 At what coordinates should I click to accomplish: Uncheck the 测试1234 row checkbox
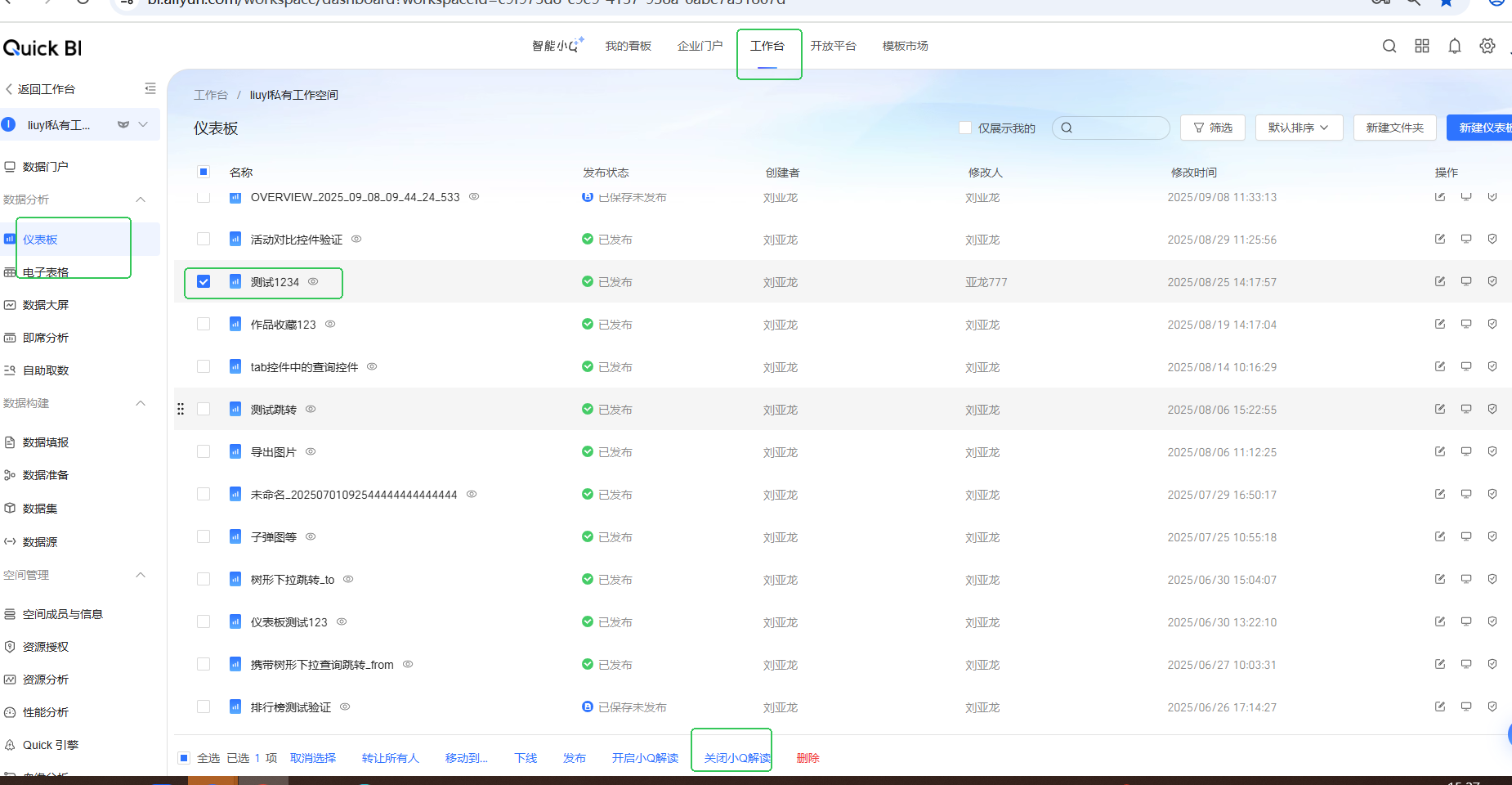(x=204, y=281)
